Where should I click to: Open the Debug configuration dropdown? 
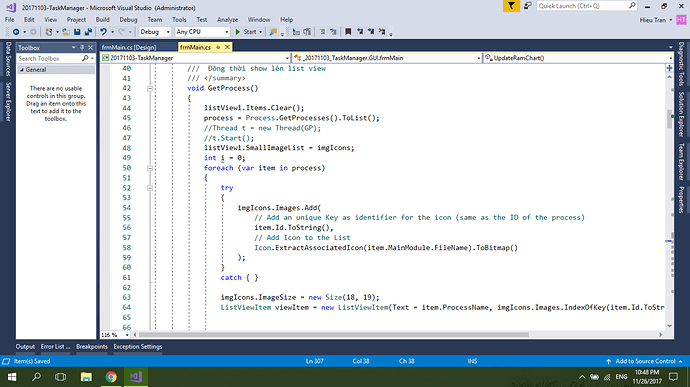click(x=155, y=32)
